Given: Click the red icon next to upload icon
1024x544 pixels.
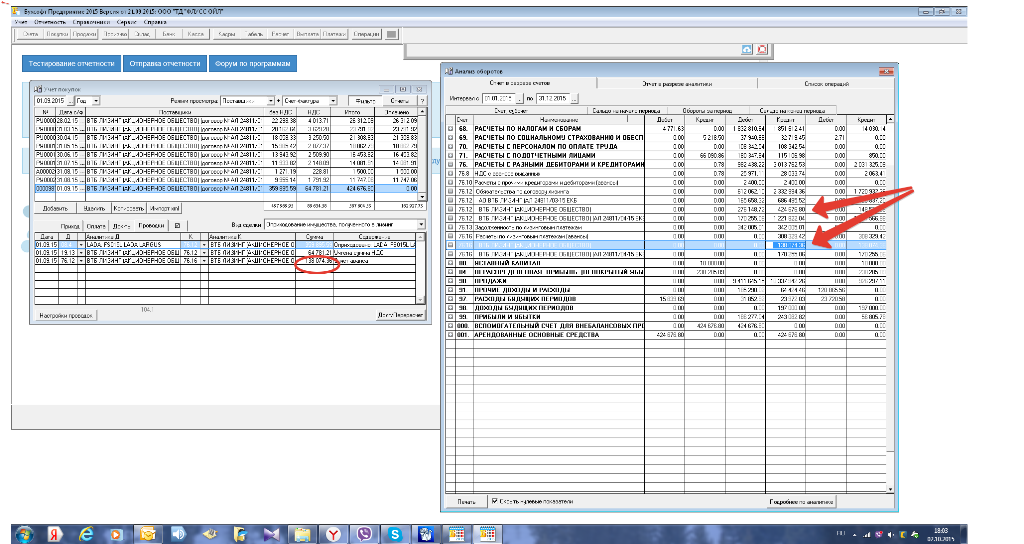Looking at the screenshot, I should tap(762, 49).
